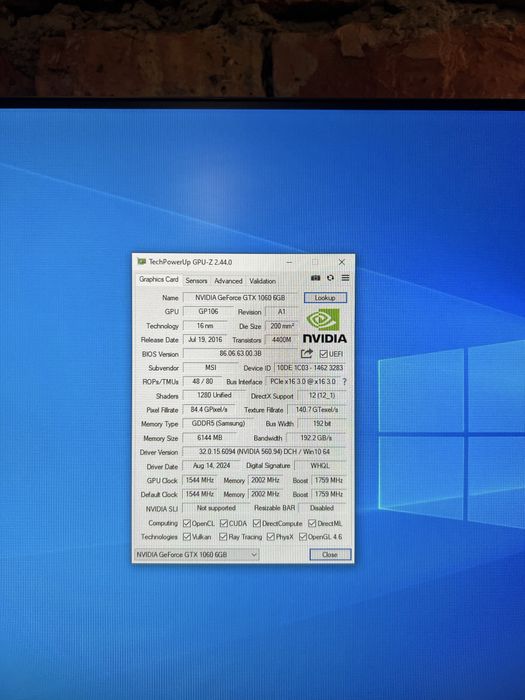Open the GPU-Z hamburger menu

[346, 278]
